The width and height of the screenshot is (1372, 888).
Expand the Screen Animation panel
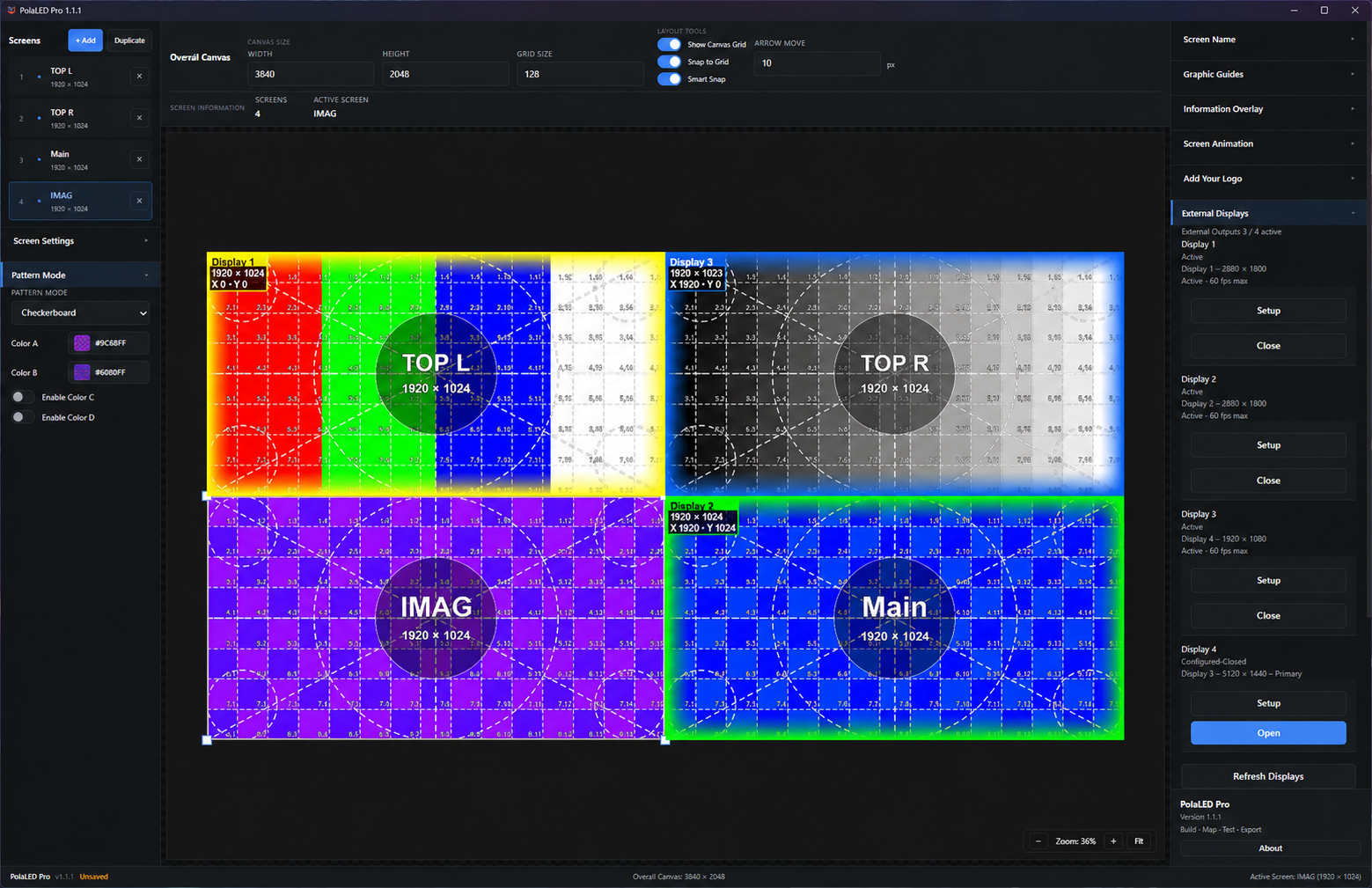(x=1267, y=143)
